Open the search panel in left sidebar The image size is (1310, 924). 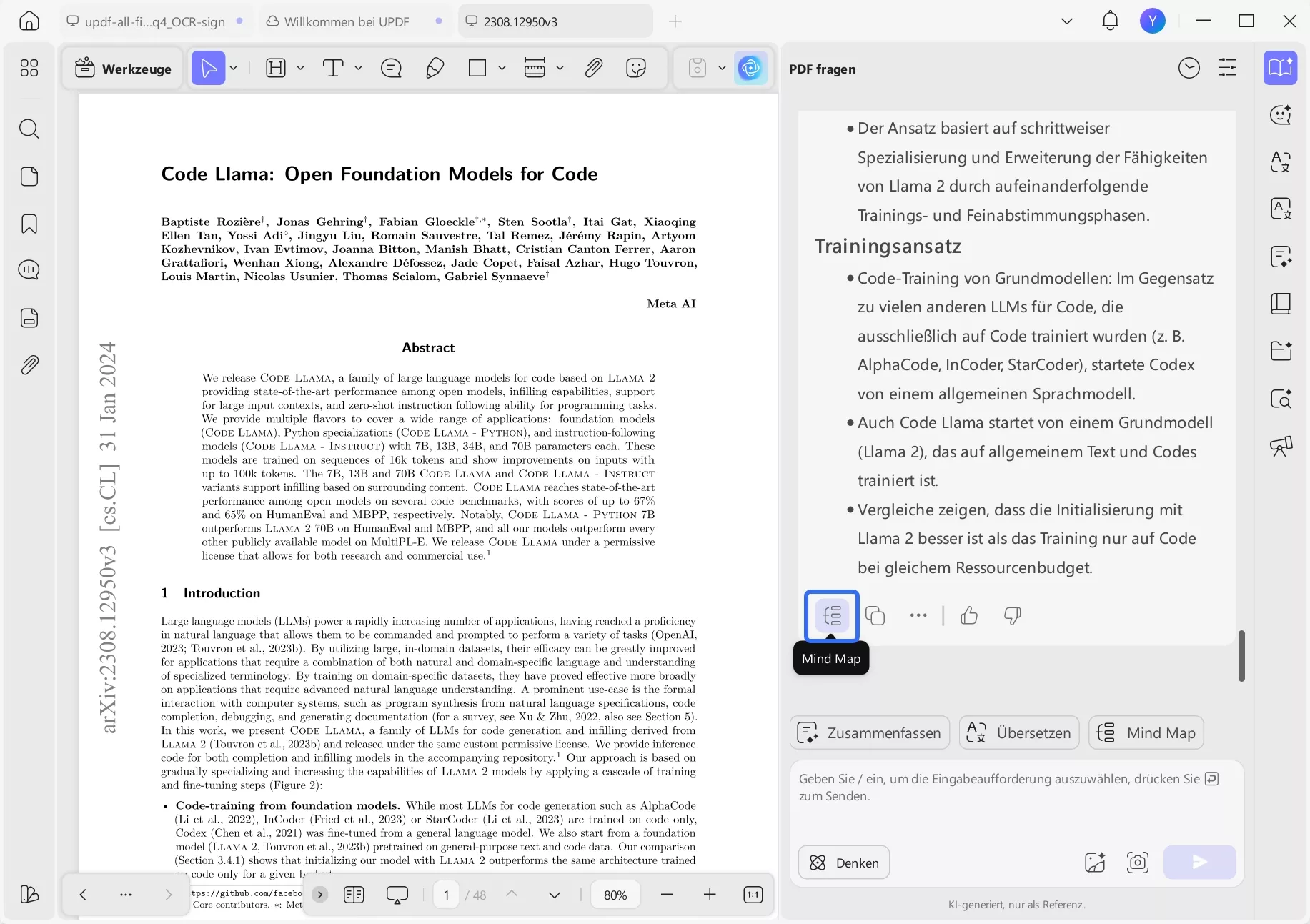(29, 129)
